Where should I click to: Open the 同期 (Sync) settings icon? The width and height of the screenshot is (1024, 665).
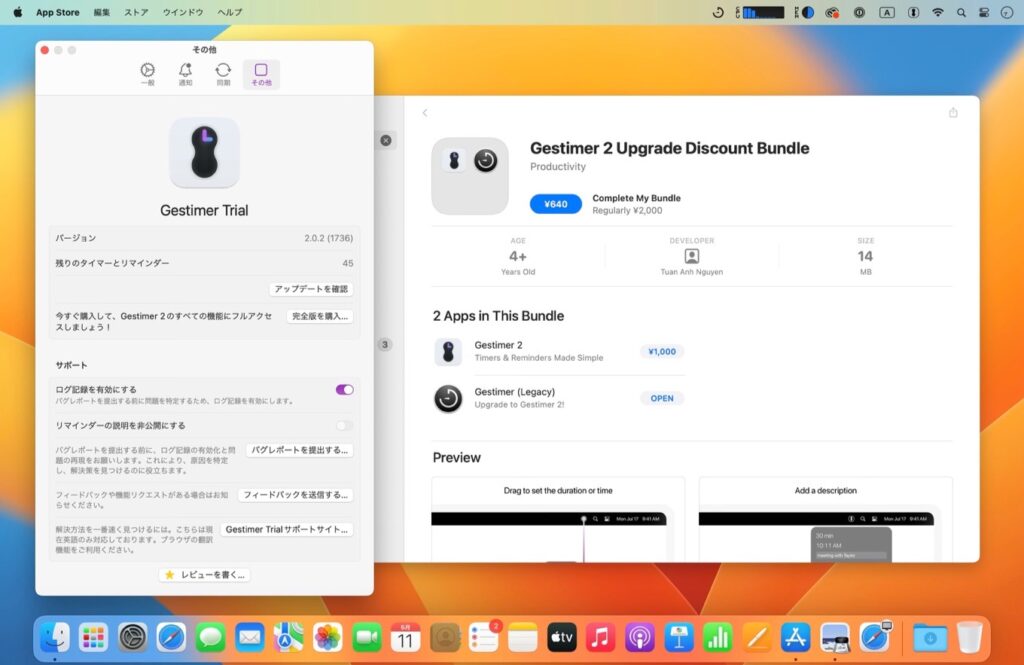[223, 72]
